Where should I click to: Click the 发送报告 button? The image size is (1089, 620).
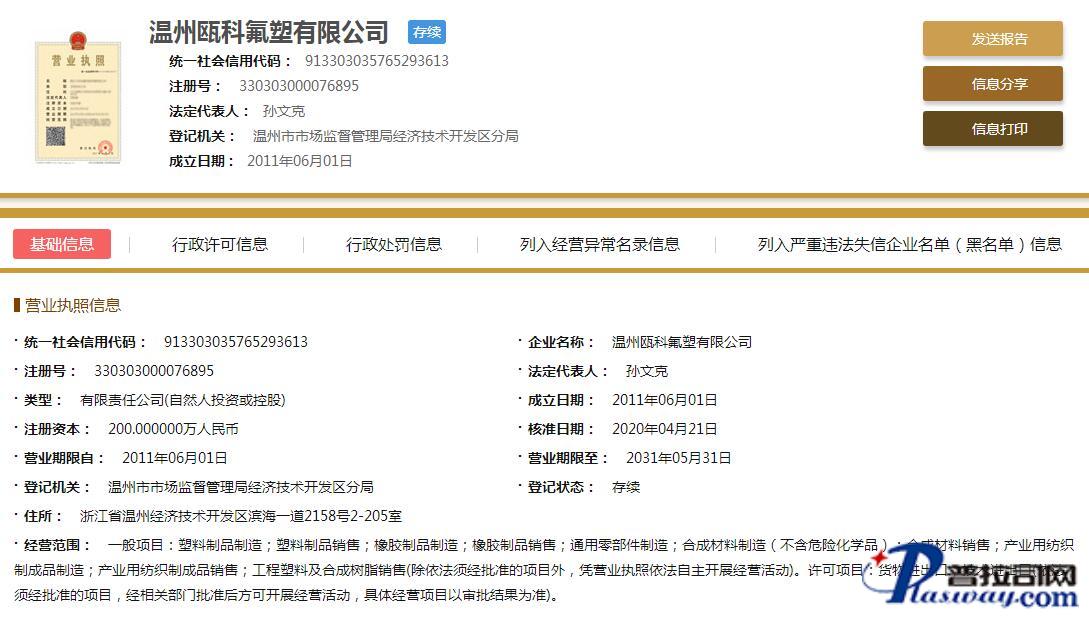pyautogui.click(x=992, y=39)
